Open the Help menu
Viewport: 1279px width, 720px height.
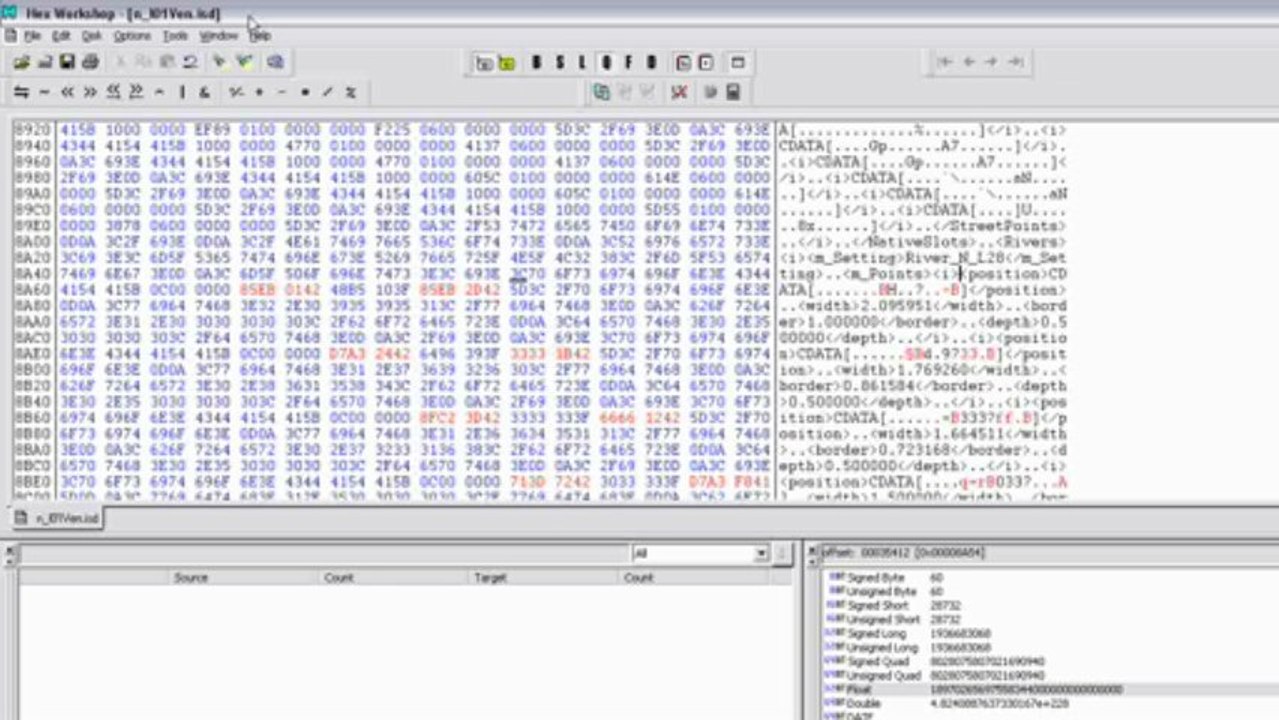pyautogui.click(x=260, y=36)
